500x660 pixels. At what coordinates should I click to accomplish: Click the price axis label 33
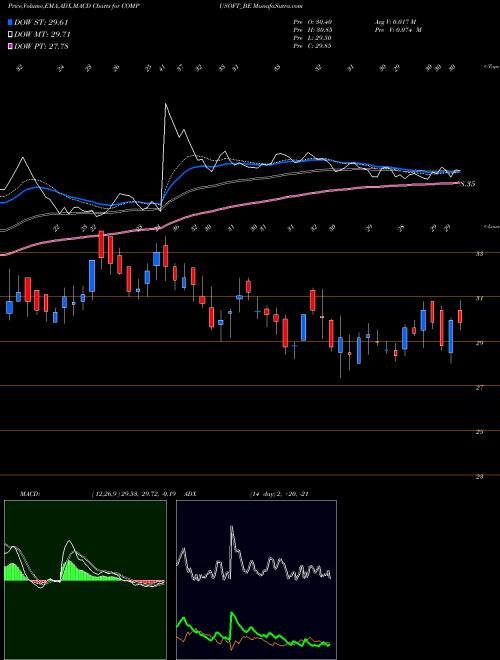[479, 254]
